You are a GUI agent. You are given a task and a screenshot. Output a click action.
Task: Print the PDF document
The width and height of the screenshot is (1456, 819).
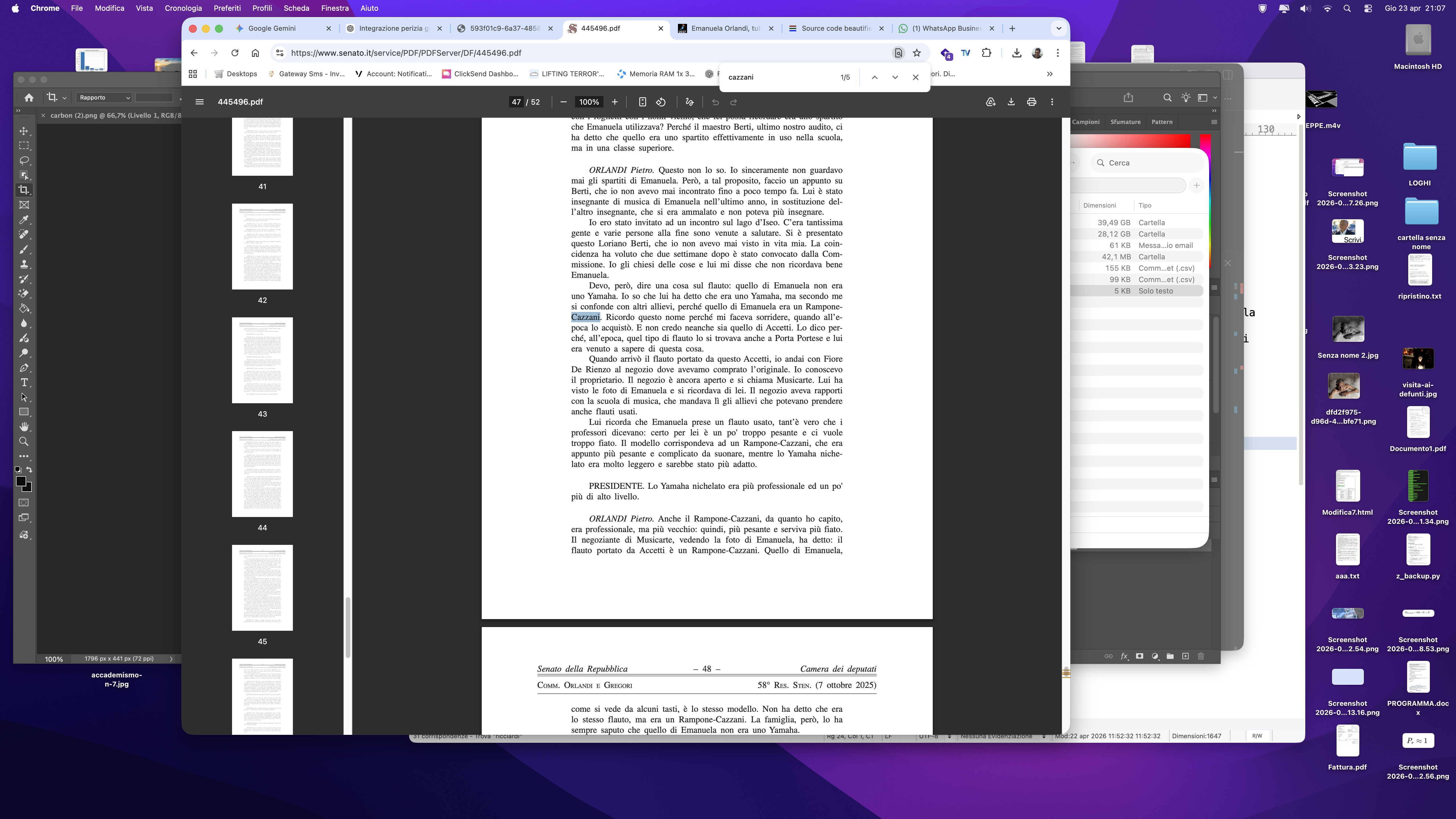point(1031,102)
